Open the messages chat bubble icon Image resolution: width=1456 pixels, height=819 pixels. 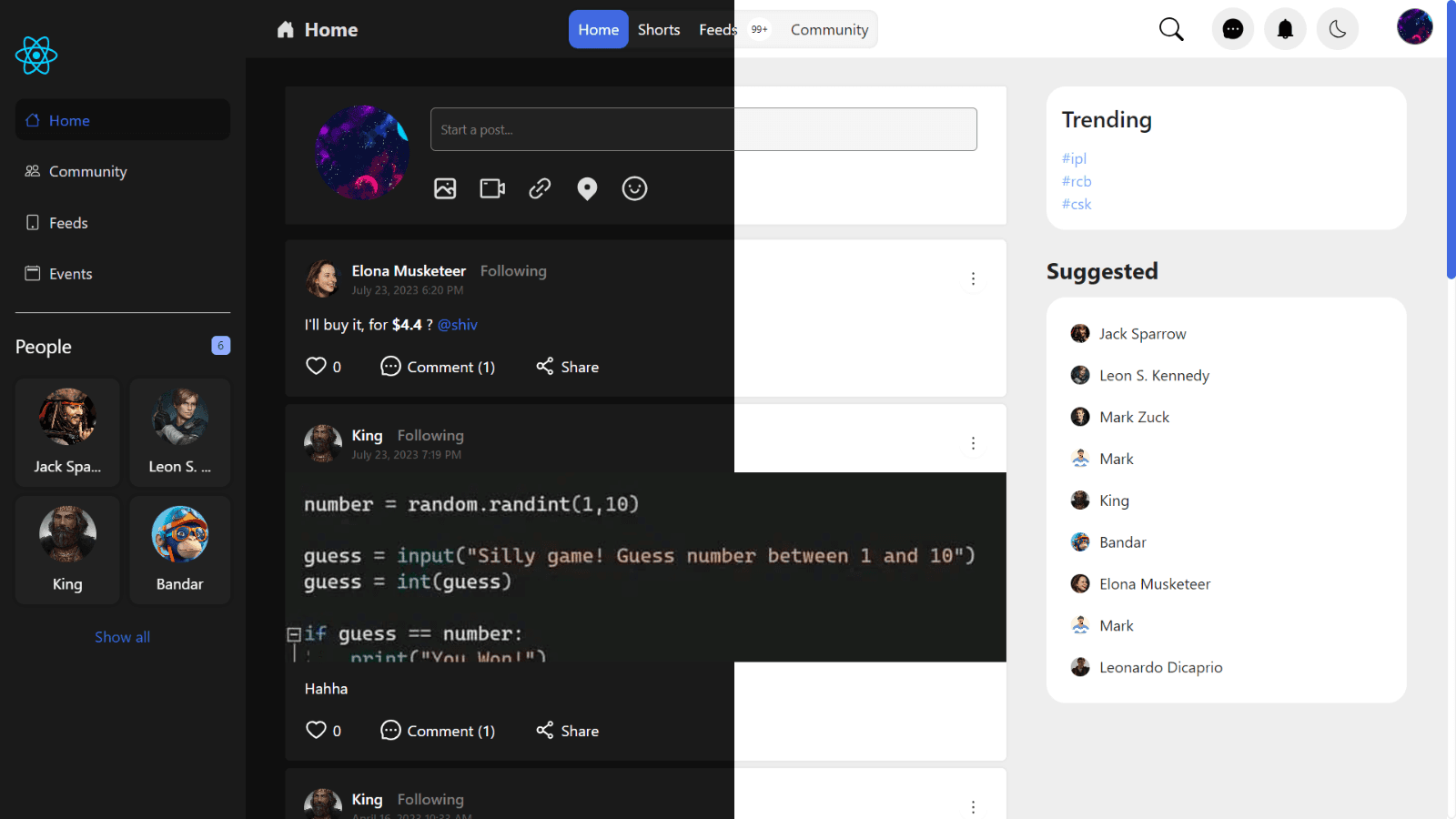1232,30
